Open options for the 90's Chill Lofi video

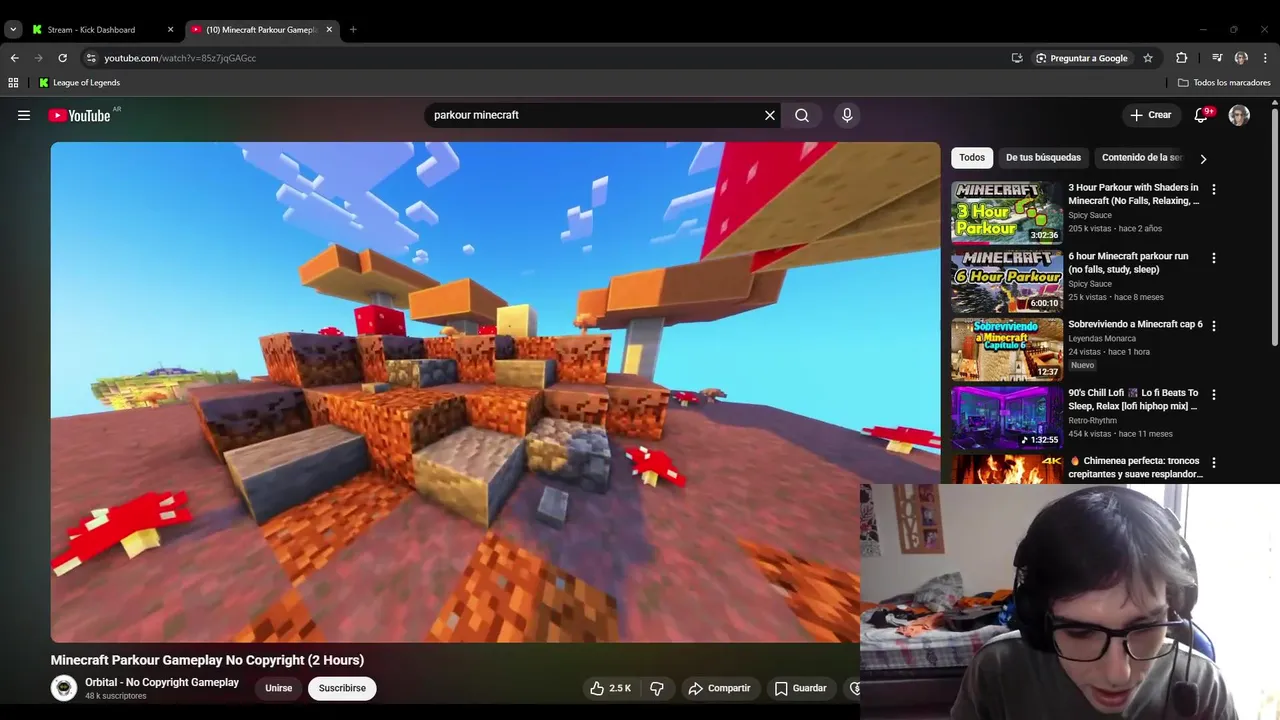[x=1214, y=395]
